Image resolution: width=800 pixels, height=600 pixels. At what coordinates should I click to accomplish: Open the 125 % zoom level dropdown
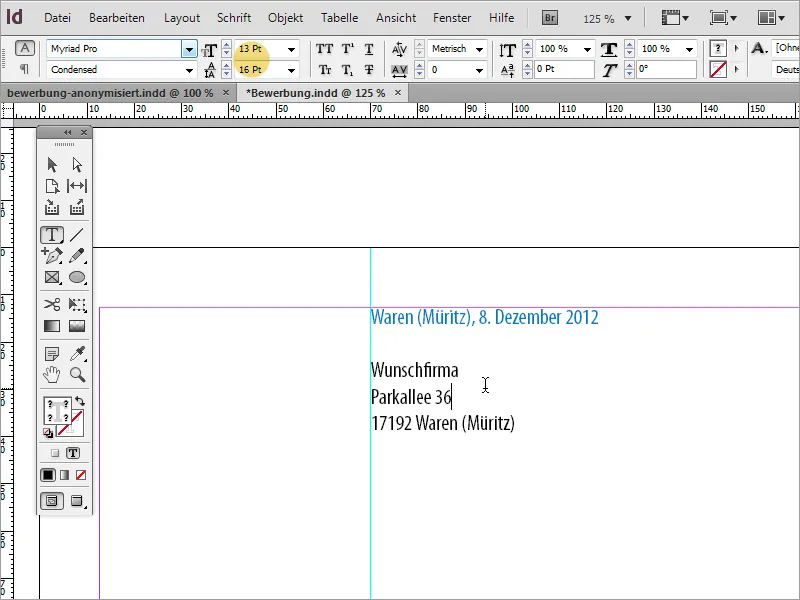pos(628,19)
